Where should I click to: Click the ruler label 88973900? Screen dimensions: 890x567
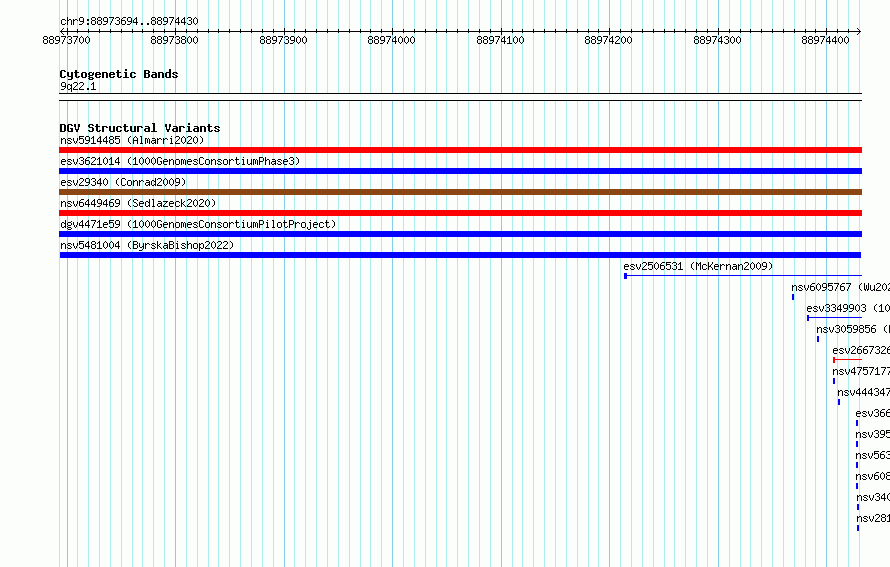coord(283,40)
